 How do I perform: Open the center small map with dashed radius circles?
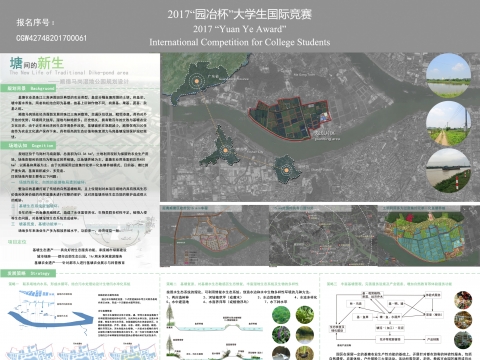[323, 236]
